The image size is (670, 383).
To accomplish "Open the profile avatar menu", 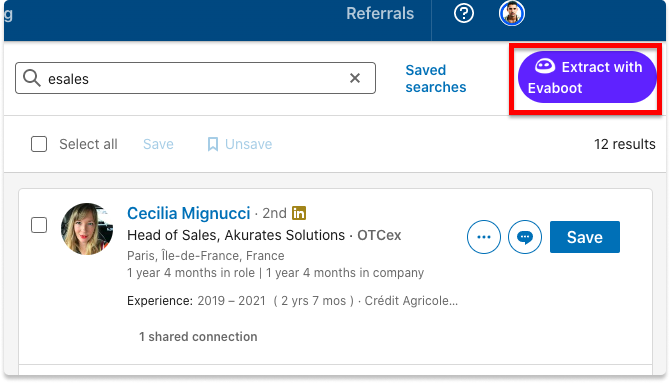I will (511, 13).
